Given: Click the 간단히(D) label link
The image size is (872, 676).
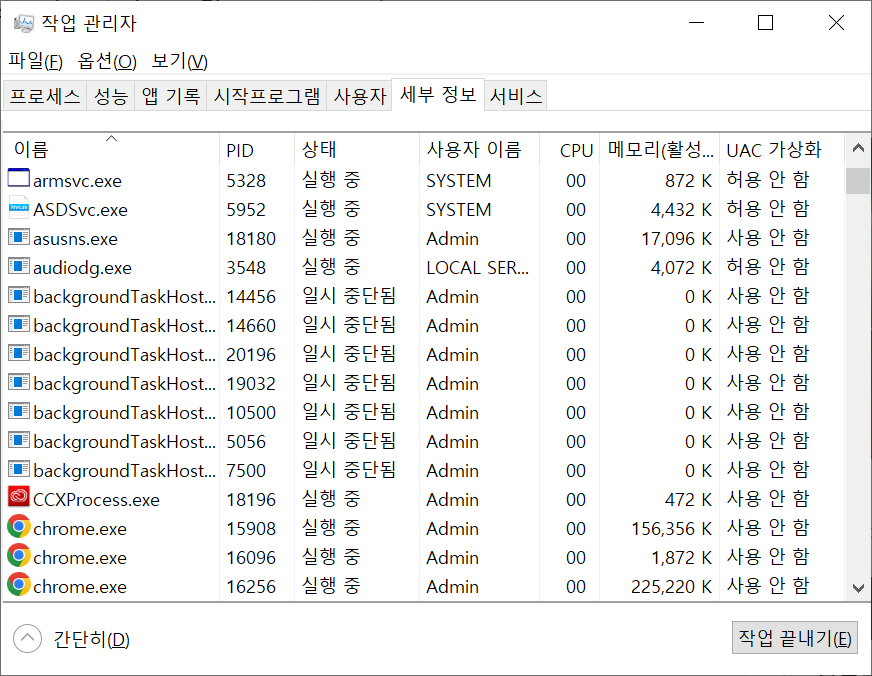Looking at the screenshot, I should click(x=92, y=639).
